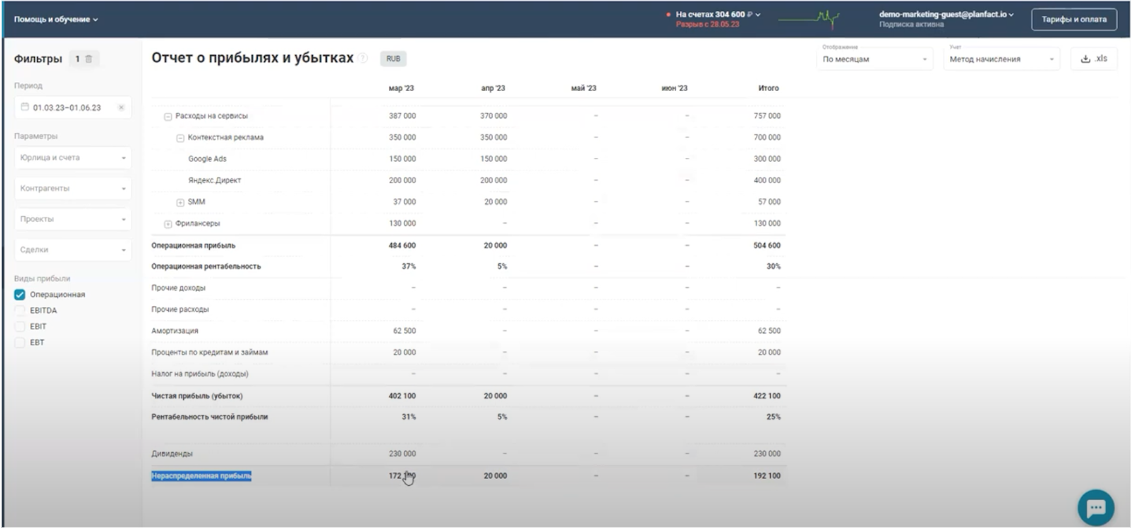1132x530 pixels.
Task: Click the period date range field
Action: point(68,108)
